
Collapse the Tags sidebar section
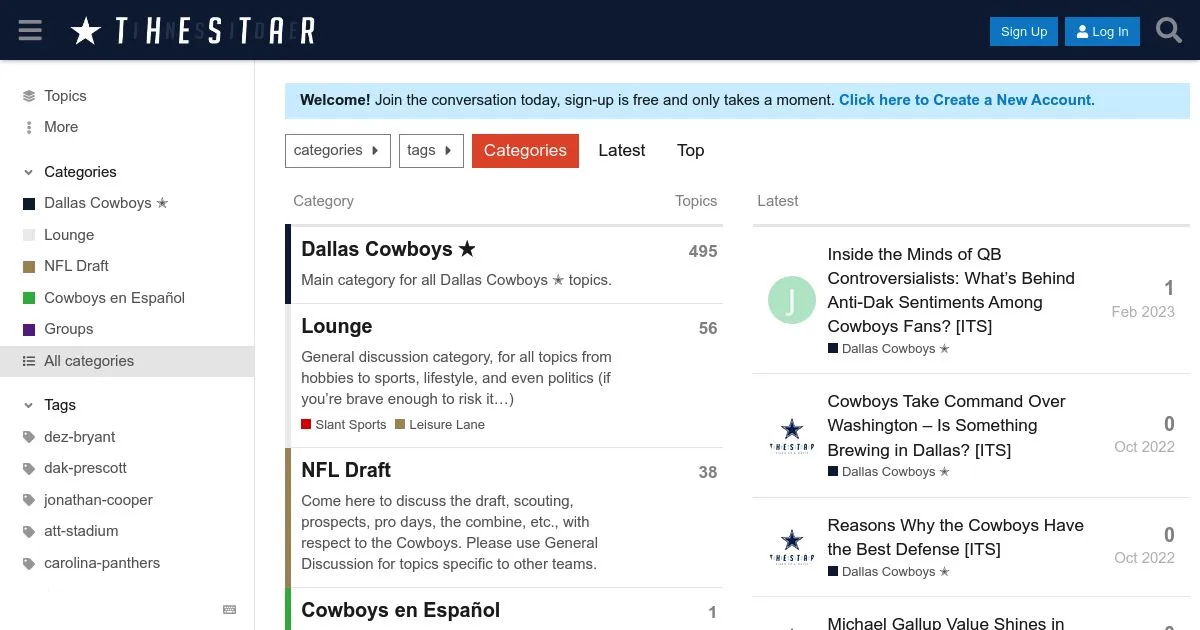coord(29,405)
